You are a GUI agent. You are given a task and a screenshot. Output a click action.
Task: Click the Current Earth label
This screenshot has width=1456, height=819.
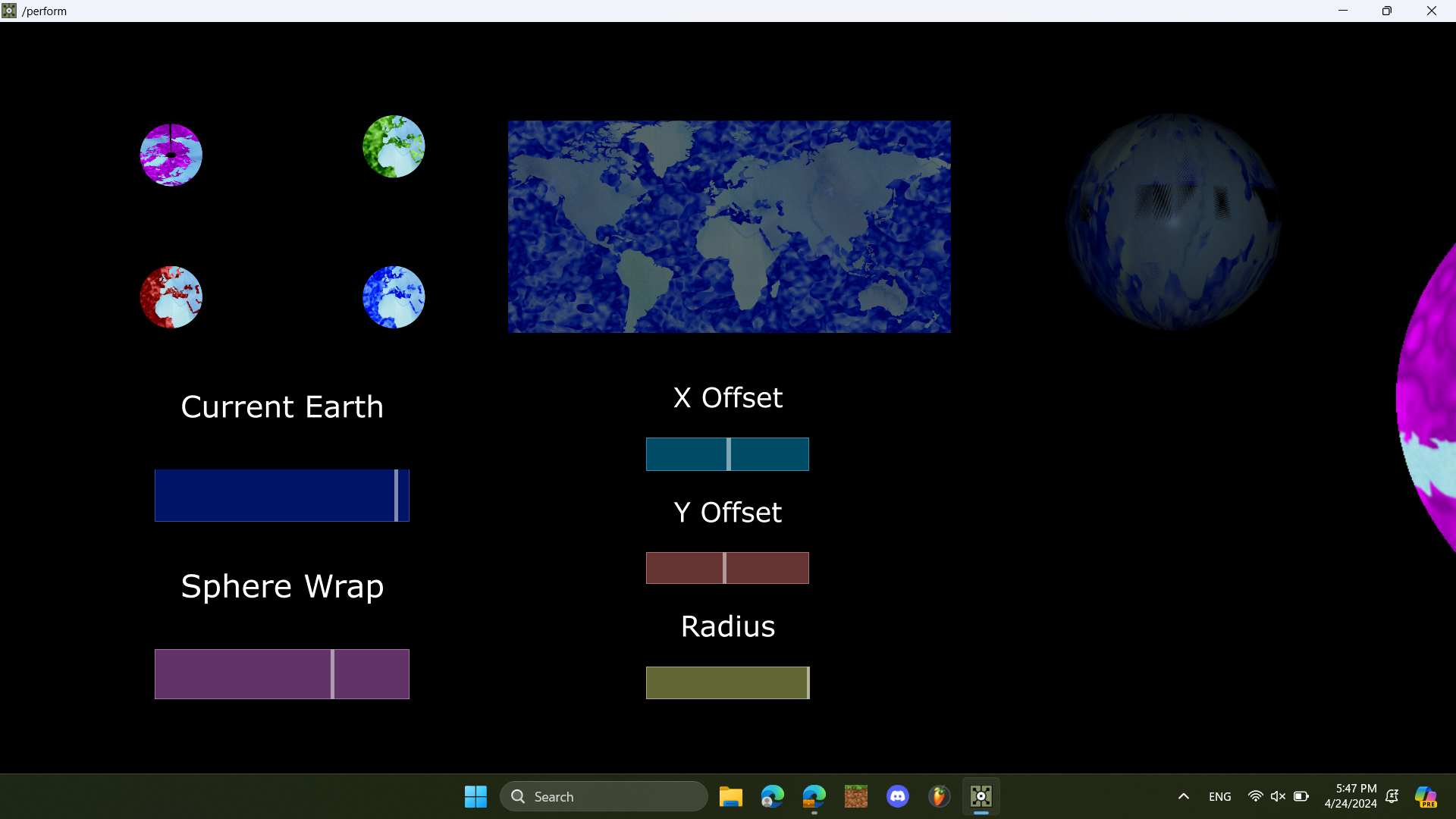282,407
